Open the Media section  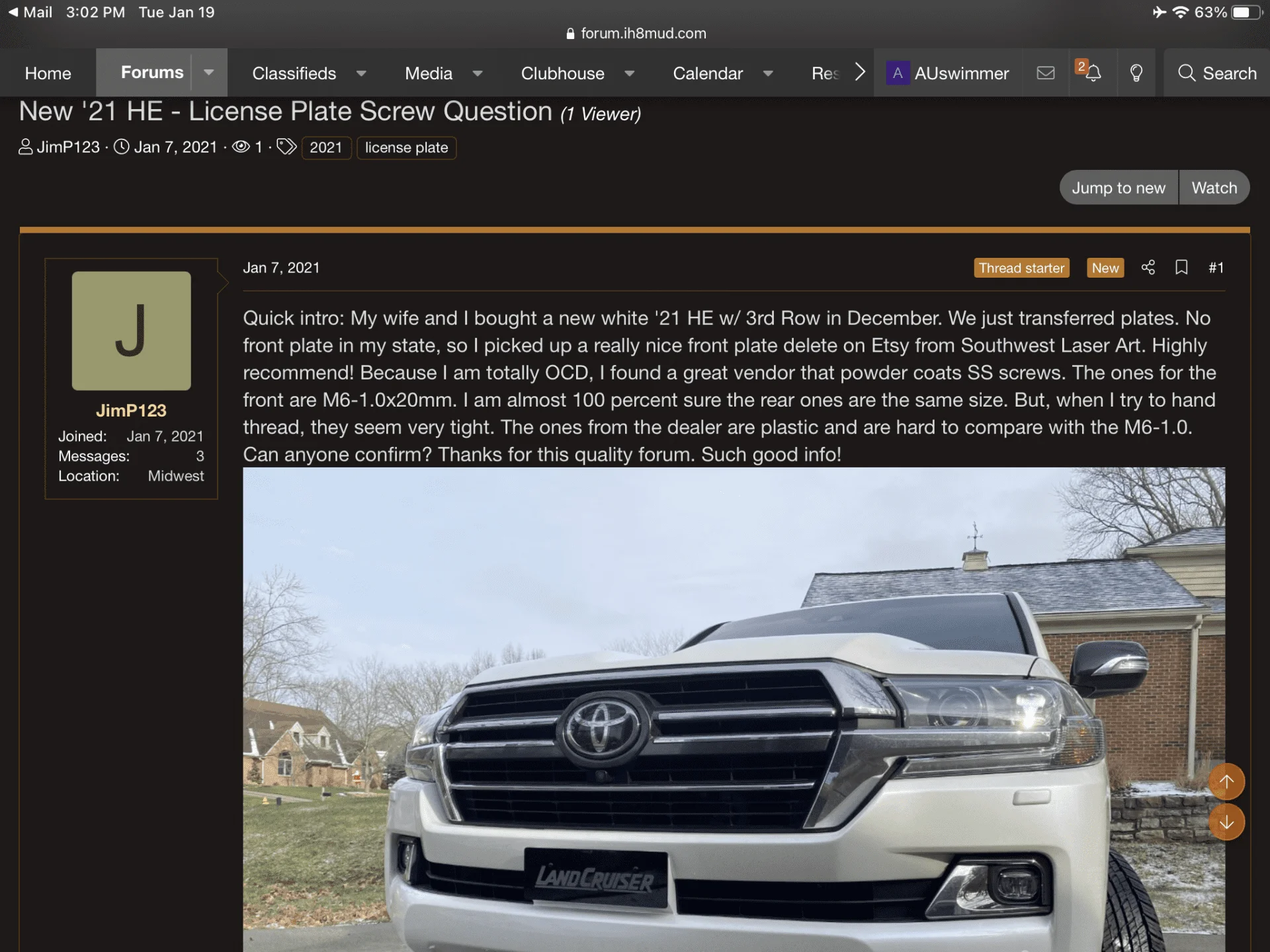tap(429, 73)
